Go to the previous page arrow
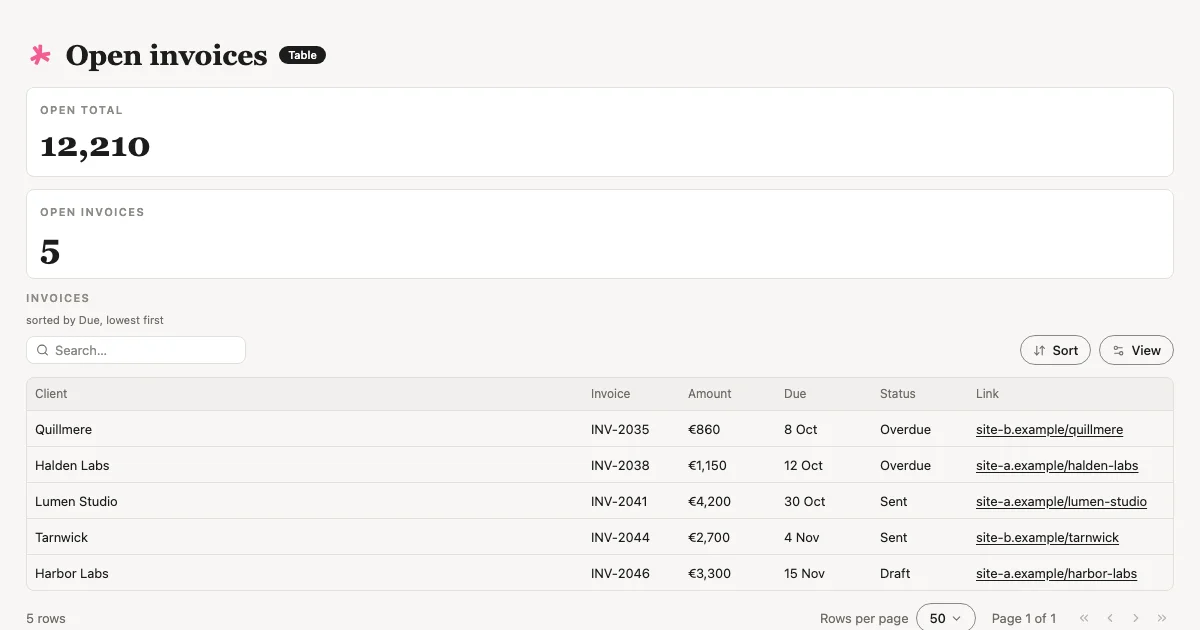The width and height of the screenshot is (1200, 630). [x=1110, y=618]
